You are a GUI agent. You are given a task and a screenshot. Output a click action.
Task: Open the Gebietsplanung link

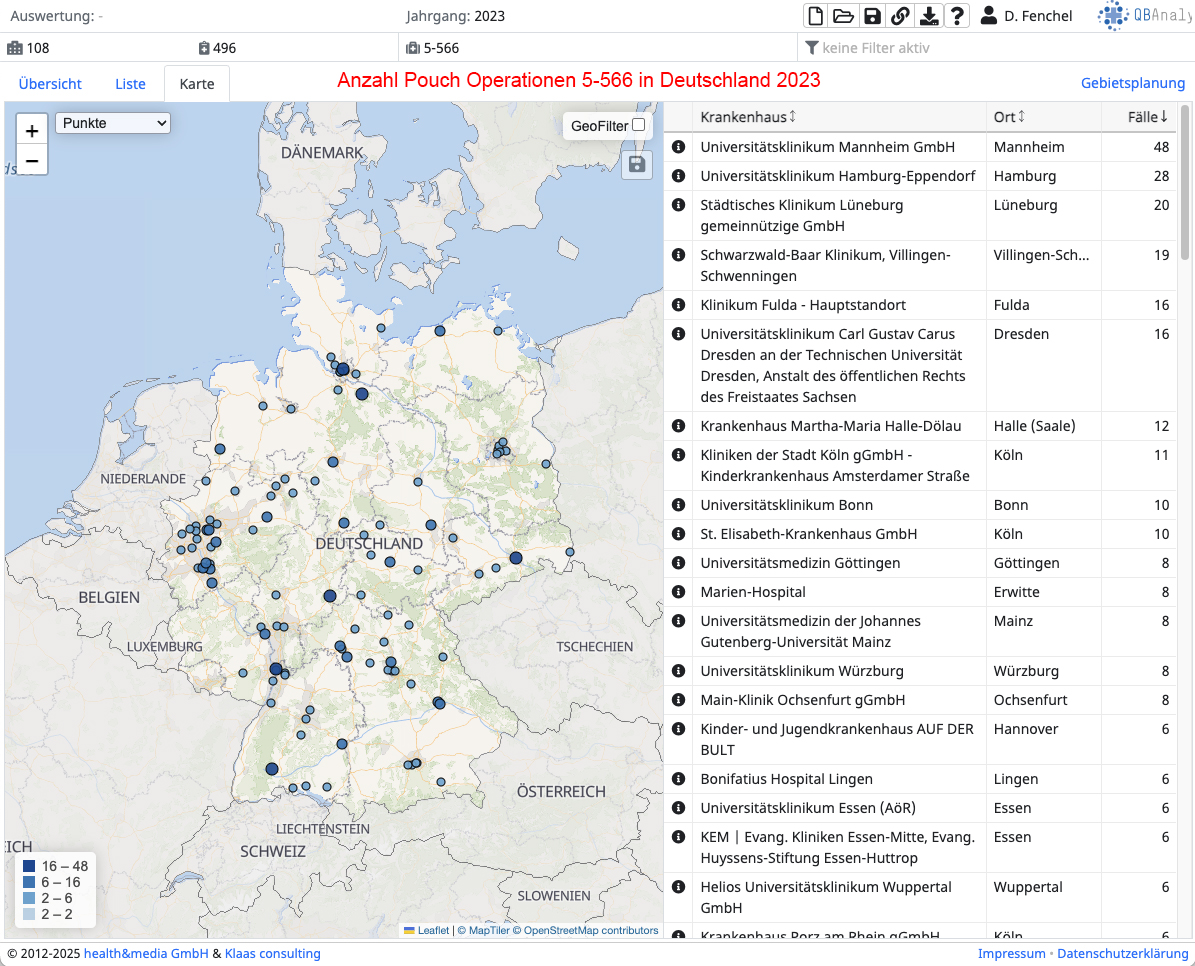1133,83
